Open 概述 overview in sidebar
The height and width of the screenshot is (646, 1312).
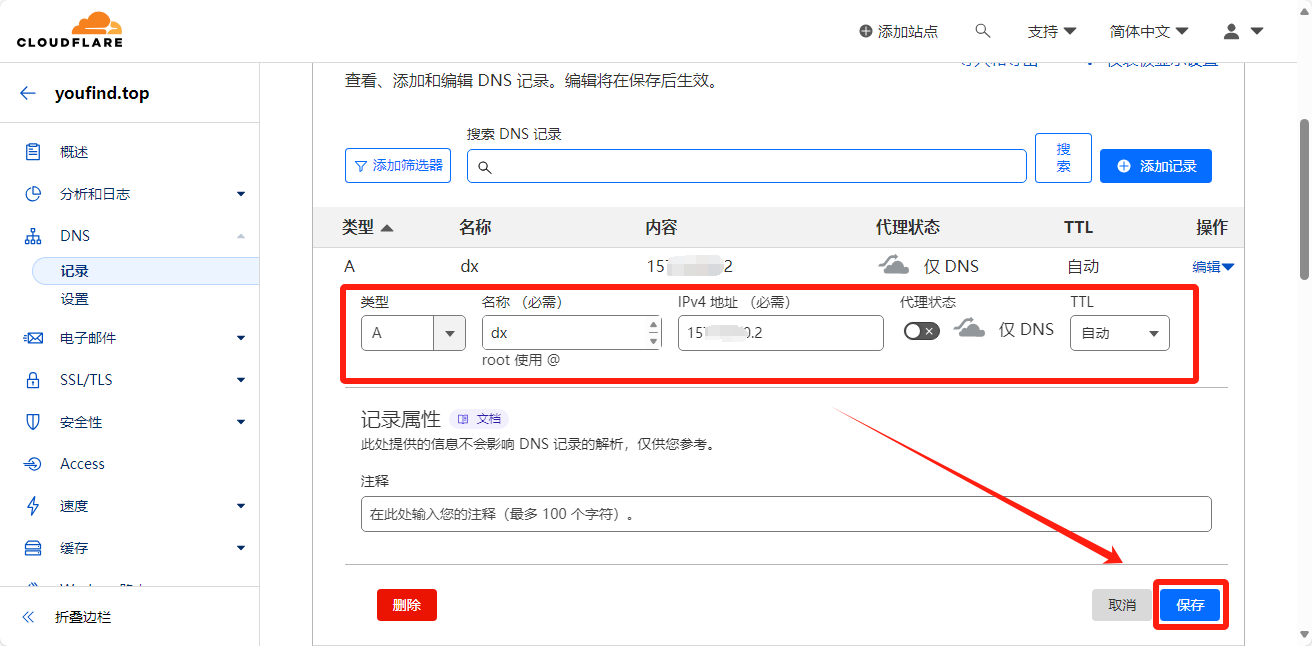point(74,152)
